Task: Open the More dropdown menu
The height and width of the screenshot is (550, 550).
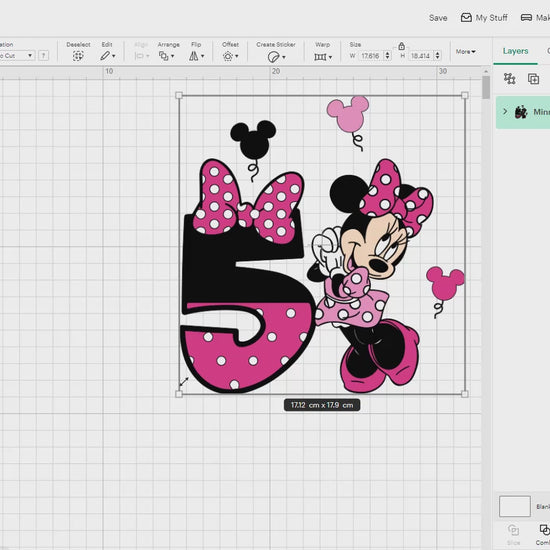Action: point(465,52)
